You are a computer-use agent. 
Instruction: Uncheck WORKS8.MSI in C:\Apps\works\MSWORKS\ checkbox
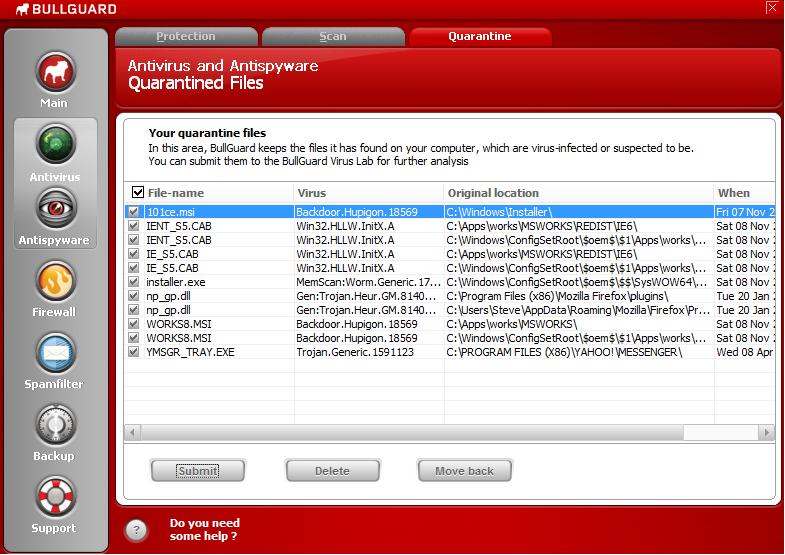point(133,324)
